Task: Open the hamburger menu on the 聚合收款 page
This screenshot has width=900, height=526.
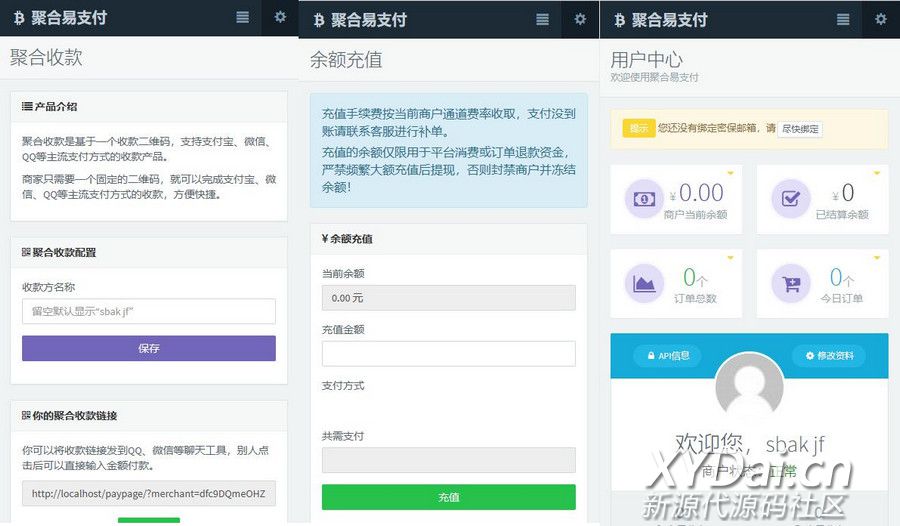Action: (x=243, y=18)
